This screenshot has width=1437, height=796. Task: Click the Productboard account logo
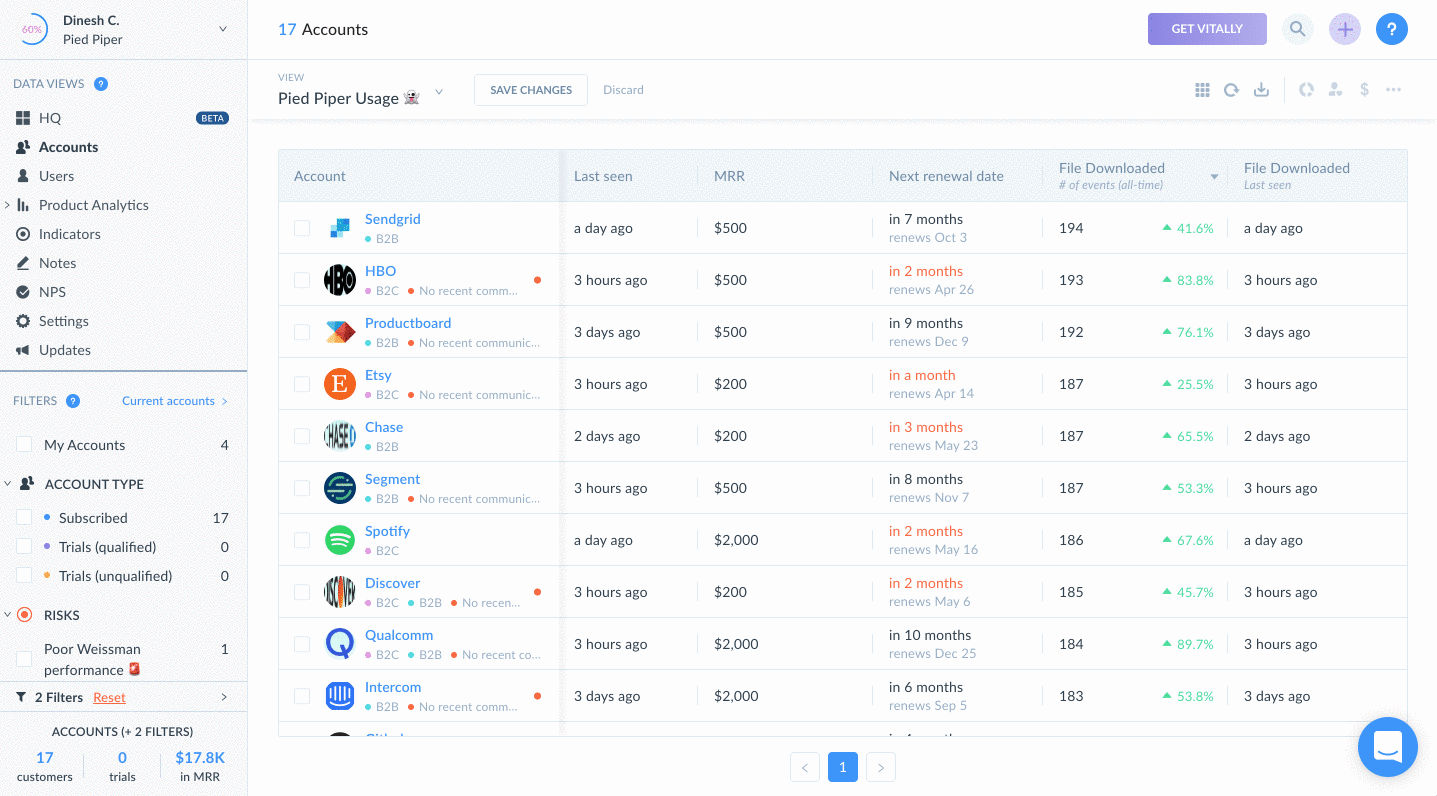point(340,332)
